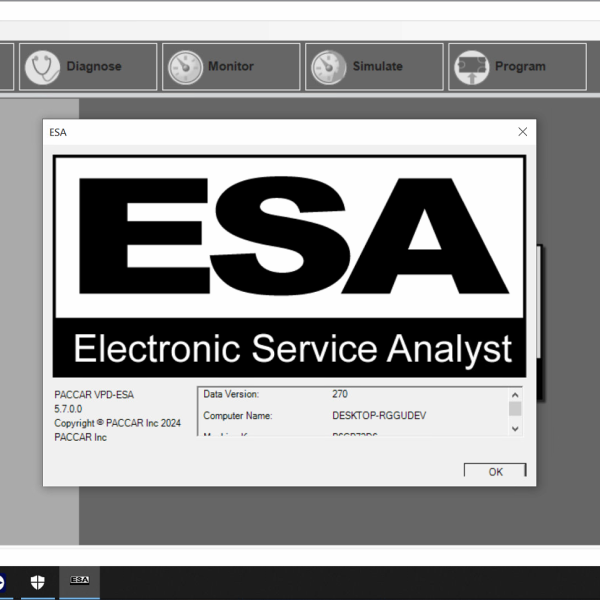
Task: Select the Monitor toolbar label
Action: (231, 66)
